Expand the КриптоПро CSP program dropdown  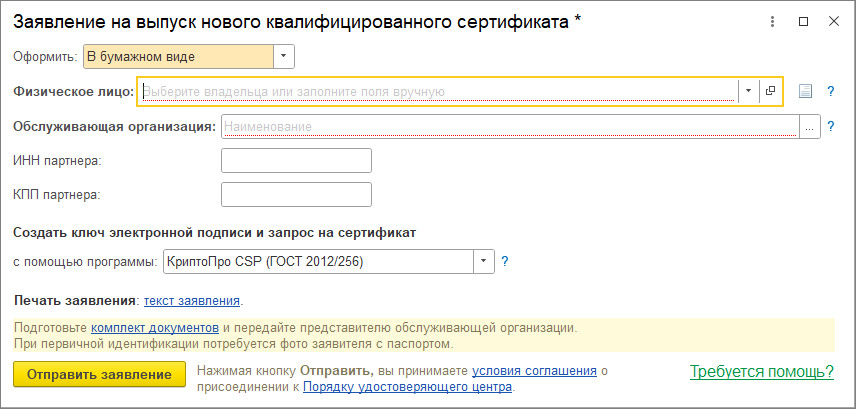[484, 262]
